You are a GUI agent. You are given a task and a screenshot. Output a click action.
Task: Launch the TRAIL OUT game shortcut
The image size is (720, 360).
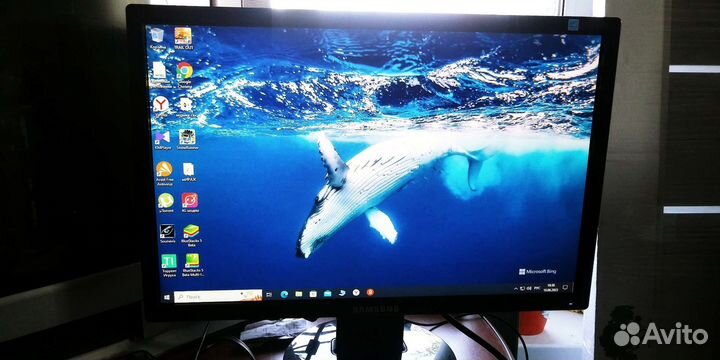tap(183, 39)
